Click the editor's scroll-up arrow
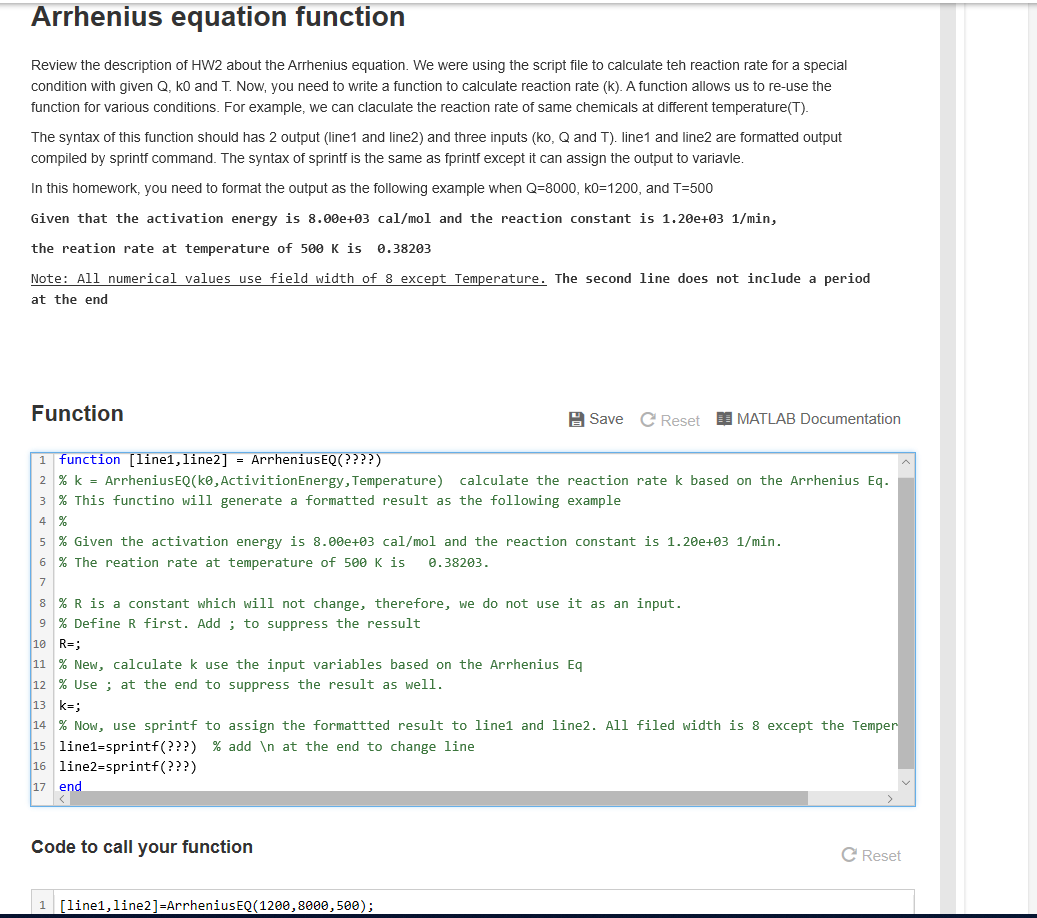This screenshot has height=918, width=1037. 905,462
